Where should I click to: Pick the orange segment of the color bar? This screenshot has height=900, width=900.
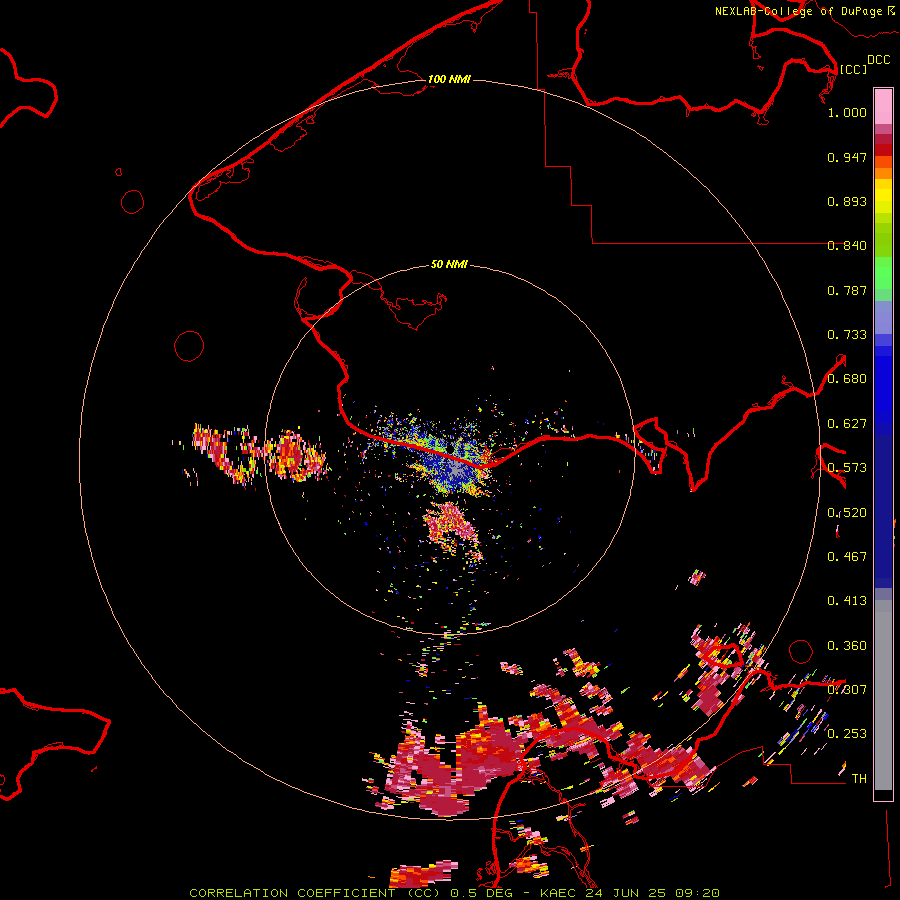[x=883, y=173]
